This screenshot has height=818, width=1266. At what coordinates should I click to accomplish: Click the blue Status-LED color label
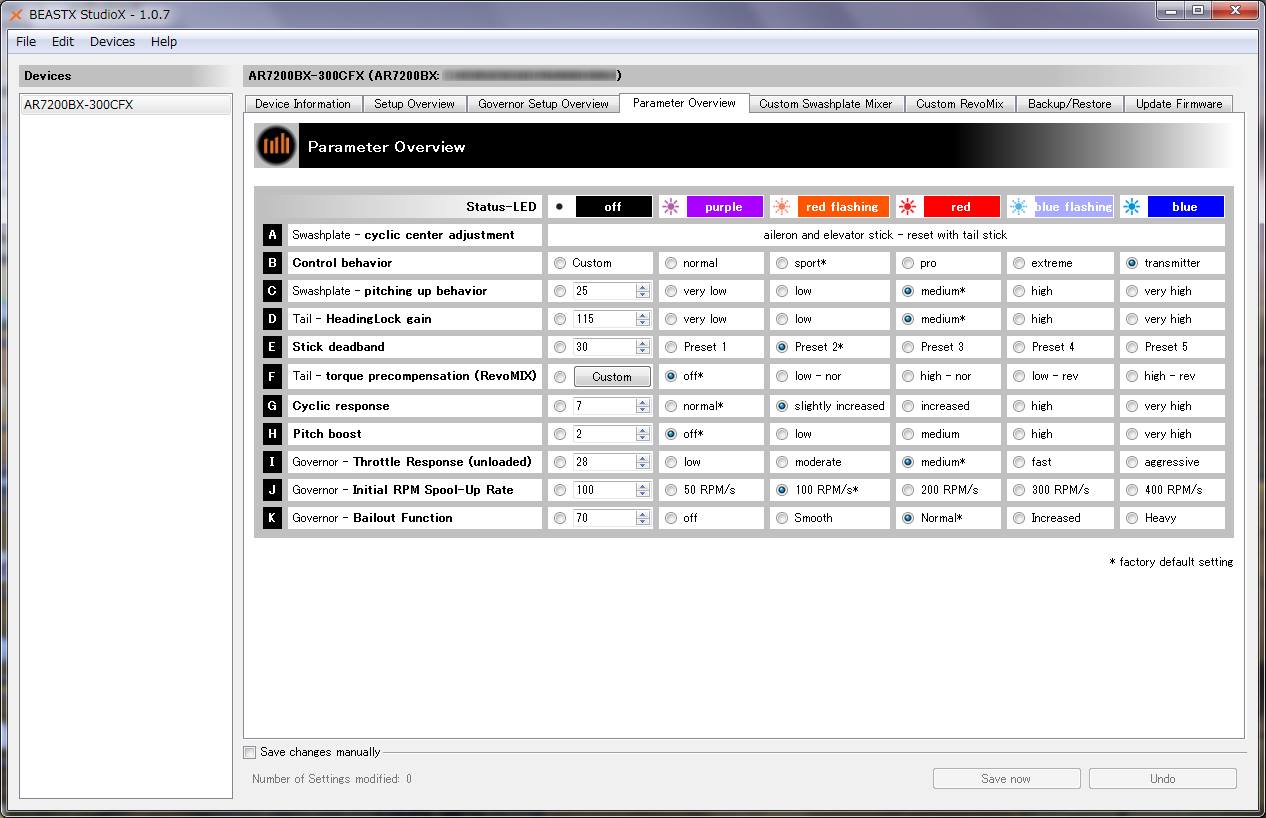pyautogui.click(x=1185, y=207)
